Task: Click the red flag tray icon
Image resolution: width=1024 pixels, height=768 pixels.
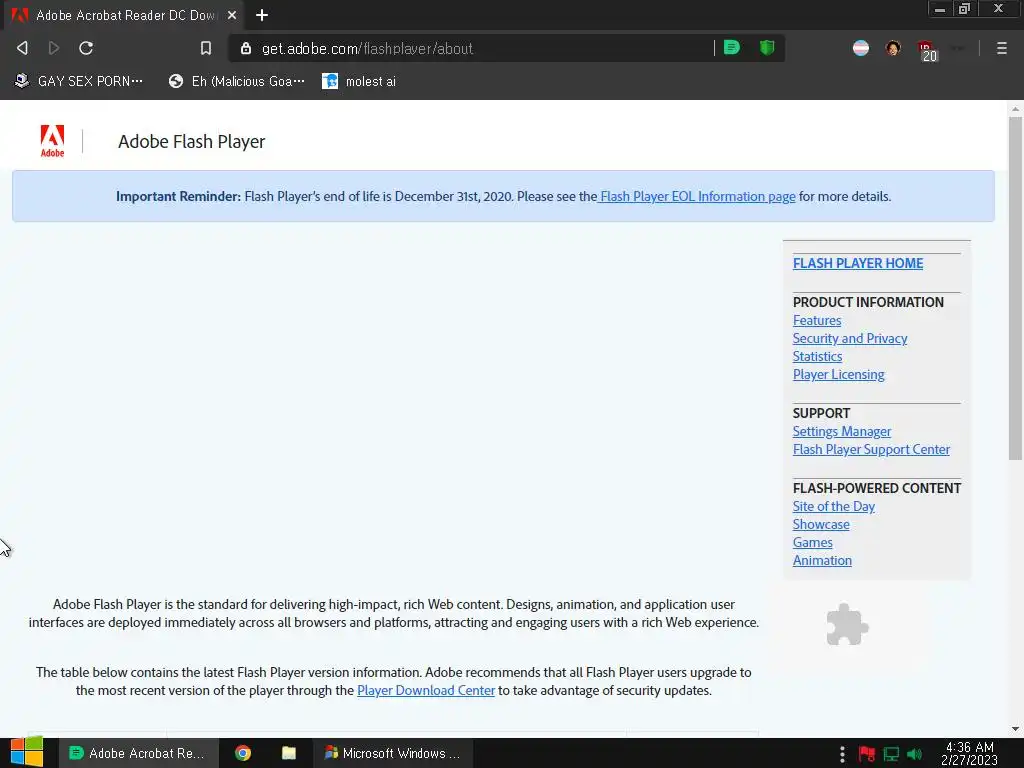Action: (x=867, y=754)
